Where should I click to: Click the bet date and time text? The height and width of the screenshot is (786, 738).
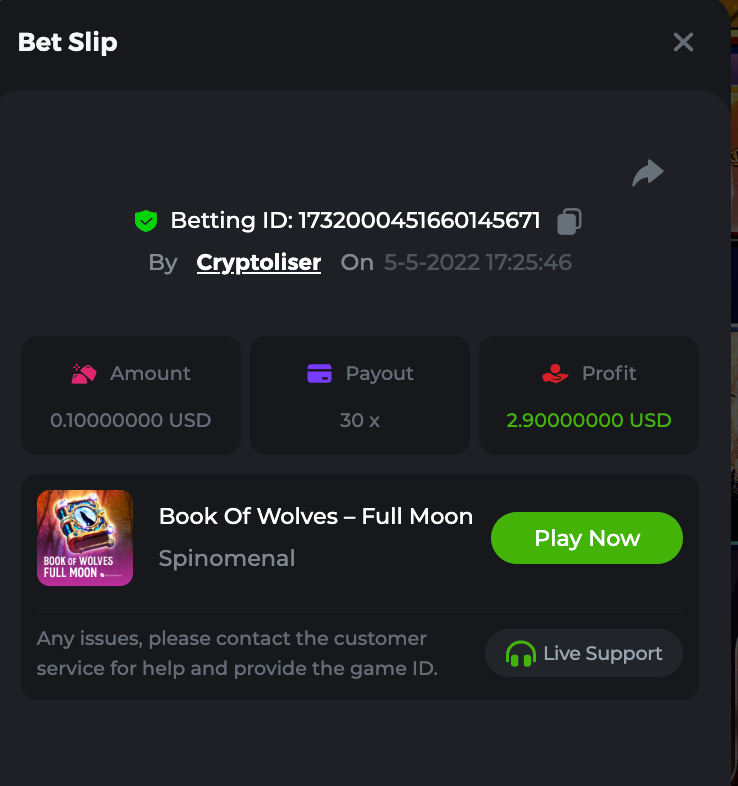[x=478, y=263]
